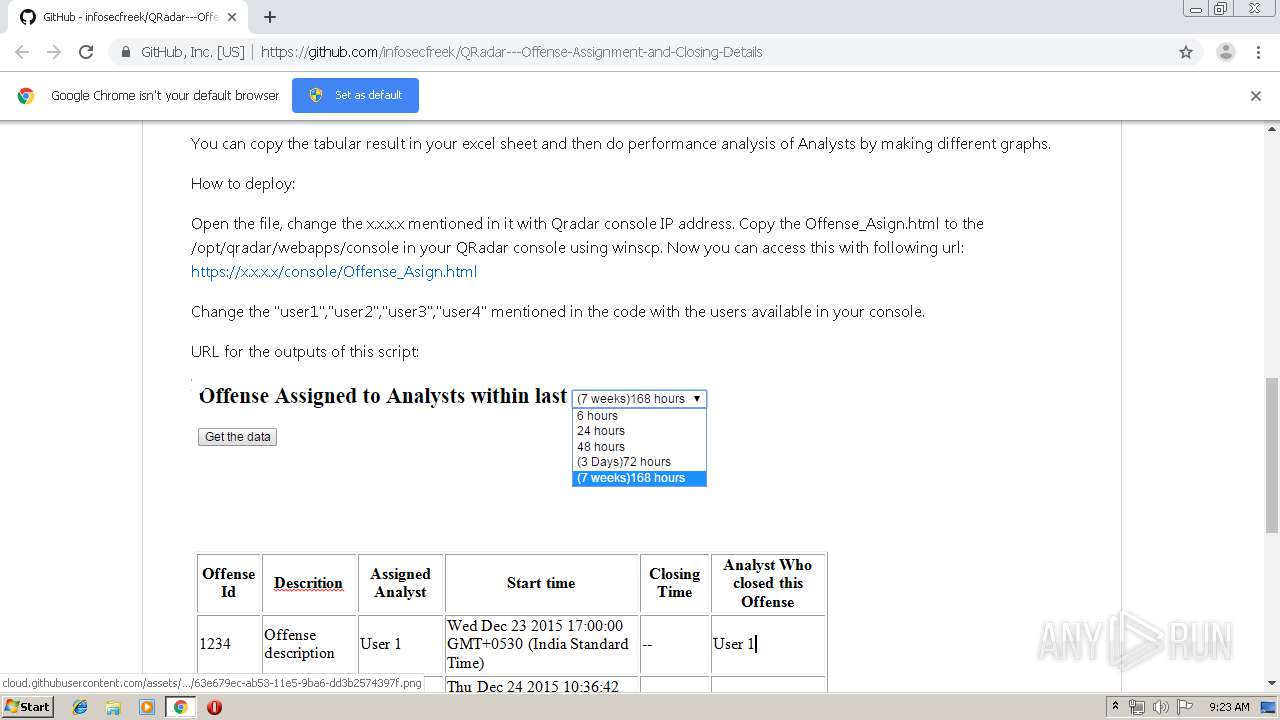Click 'How to deploy:' text
The height and width of the screenshot is (720, 1280).
243,184
